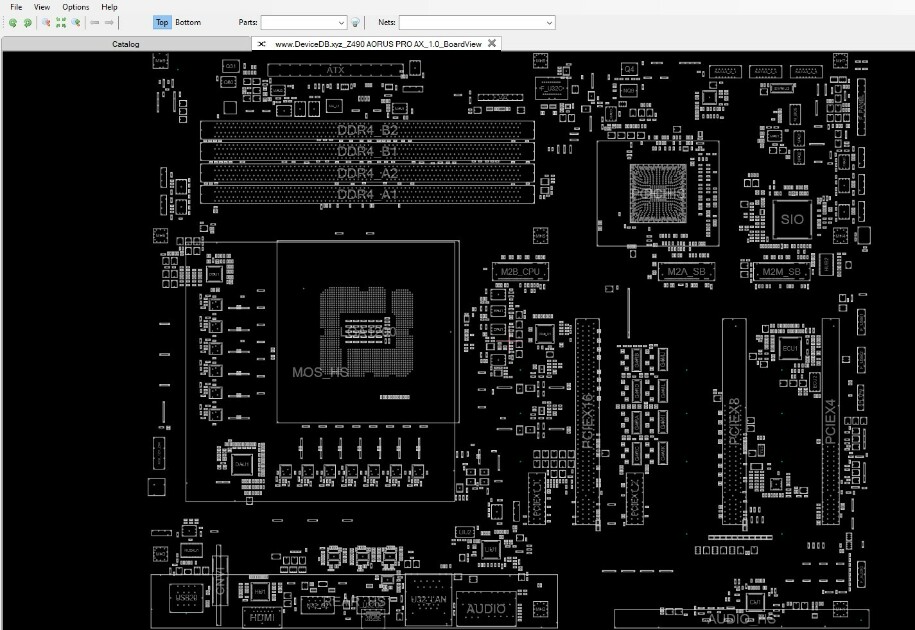Click the SIO chip
This screenshot has width=915, height=630.
tap(792, 219)
